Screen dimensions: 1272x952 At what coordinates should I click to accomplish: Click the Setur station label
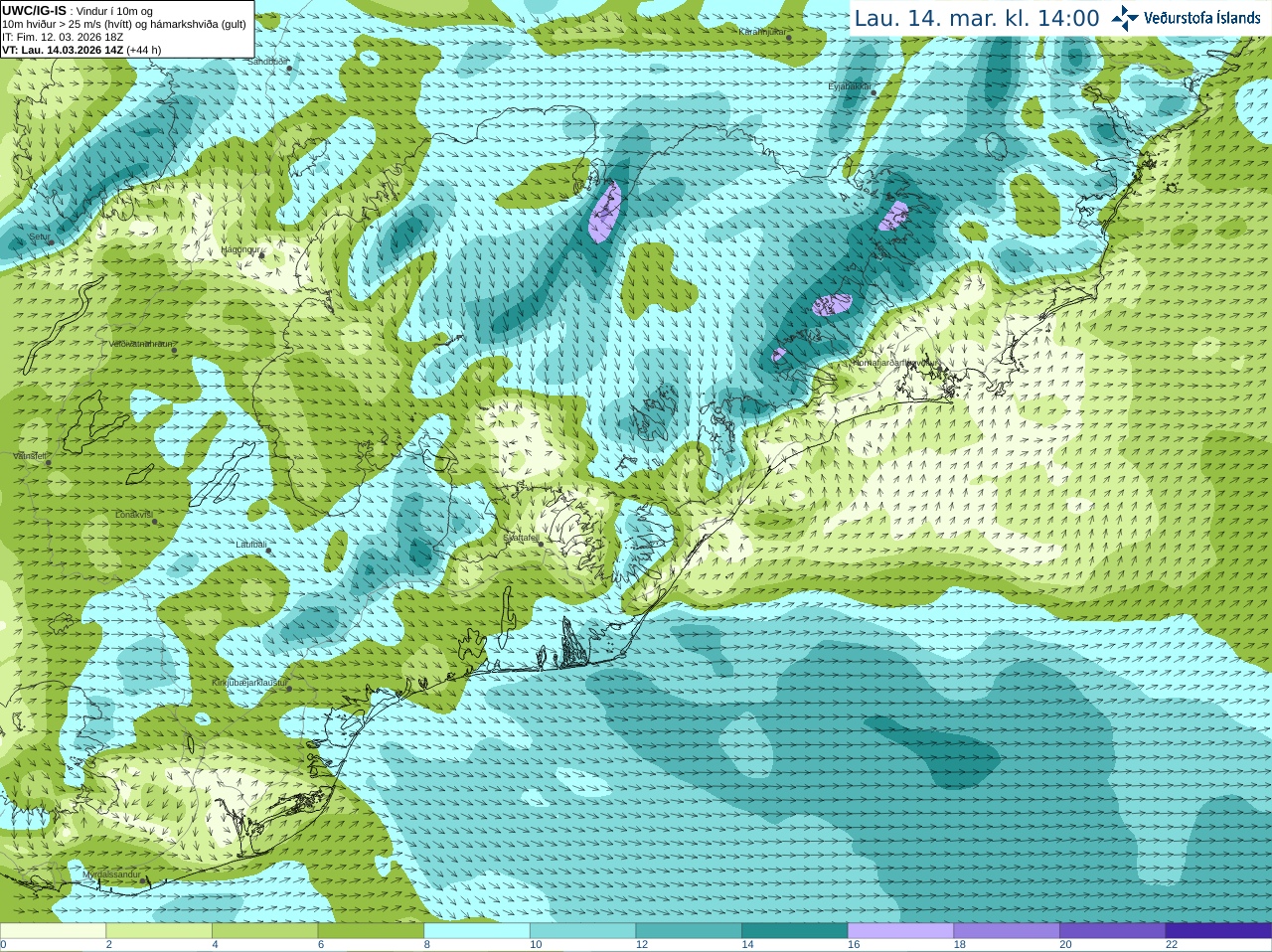[39, 237]
